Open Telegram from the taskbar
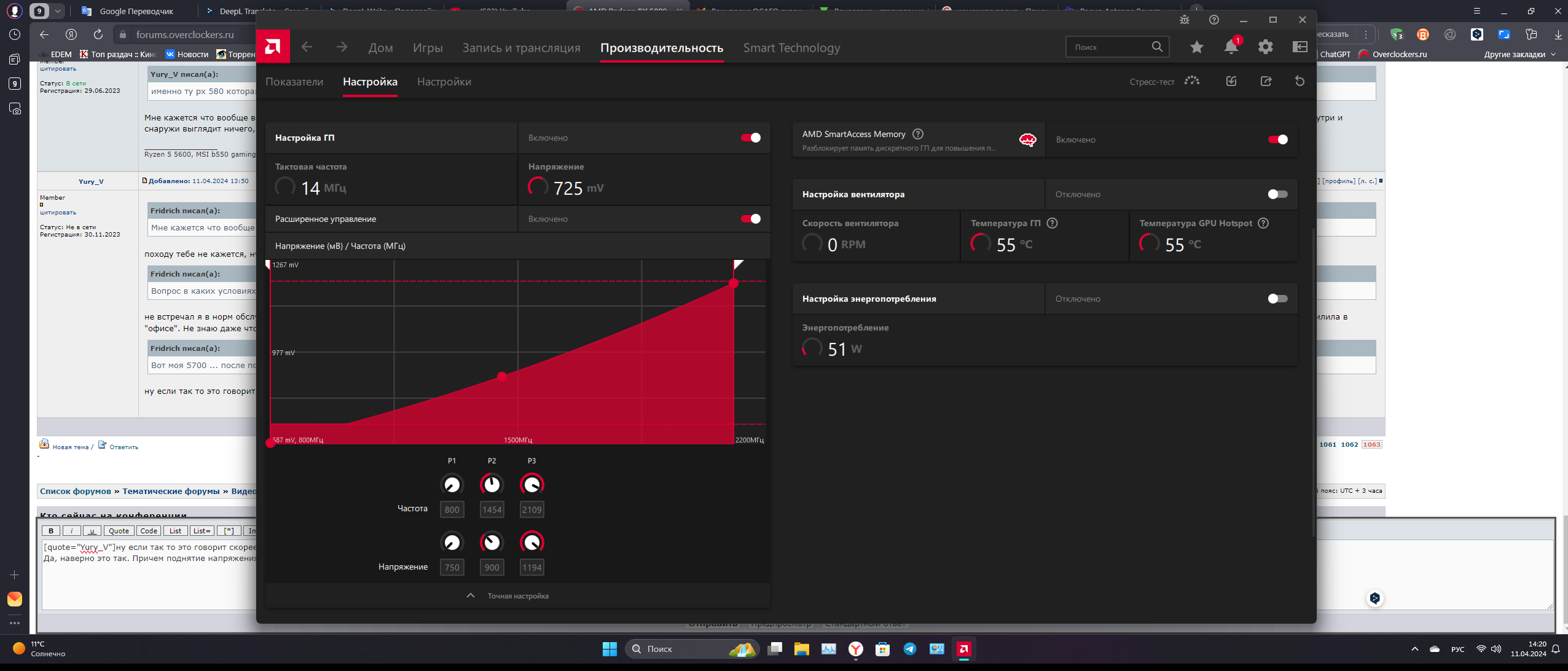The image size is (1568, 671). coord(909,649)
